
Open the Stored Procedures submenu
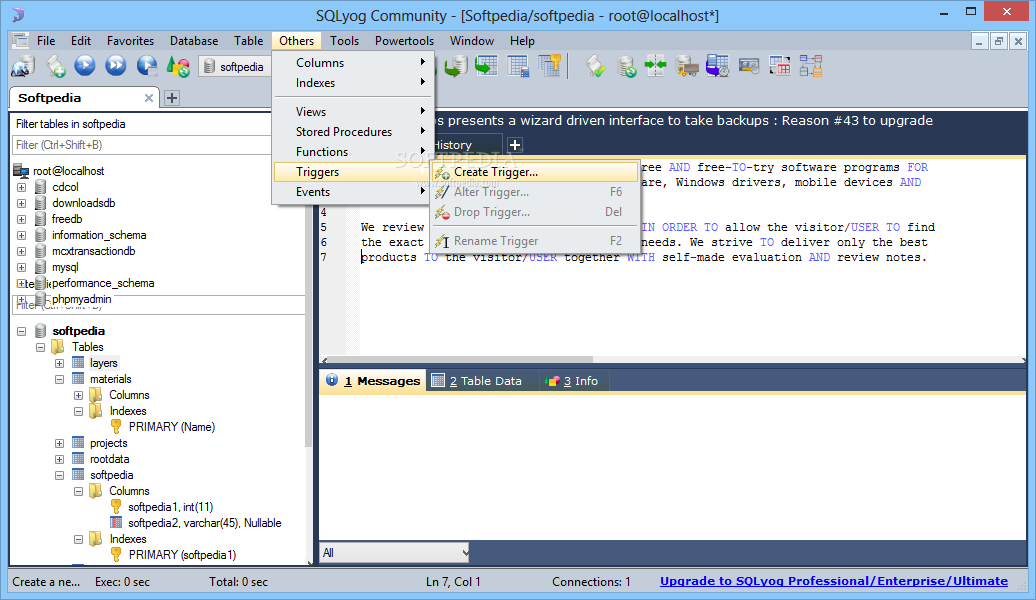pyautogui.click(x=352, y=131)
